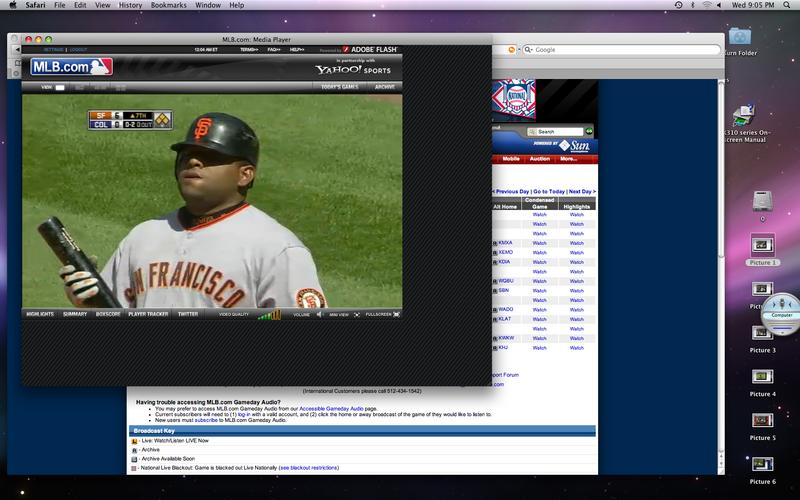Open the More... tab on MLB site

[568, 159]
